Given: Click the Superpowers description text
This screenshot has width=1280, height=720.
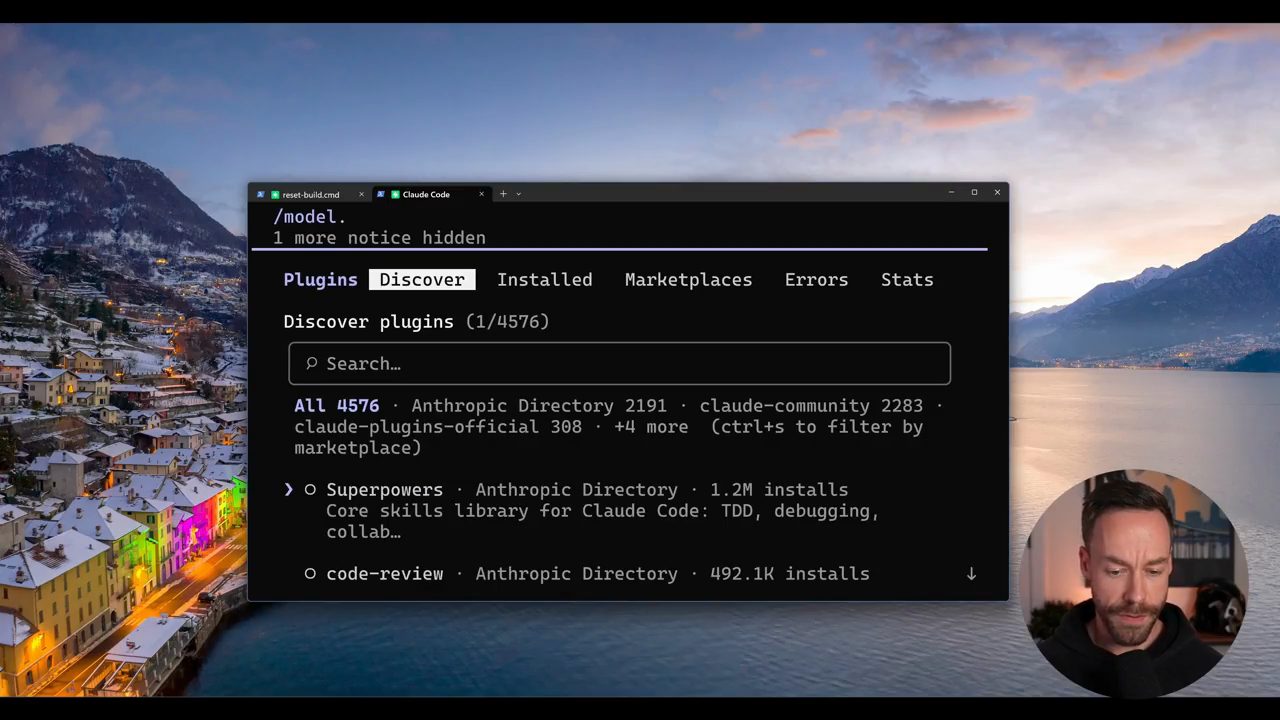Looking at the screenshot, I should (x=602, y=521).
